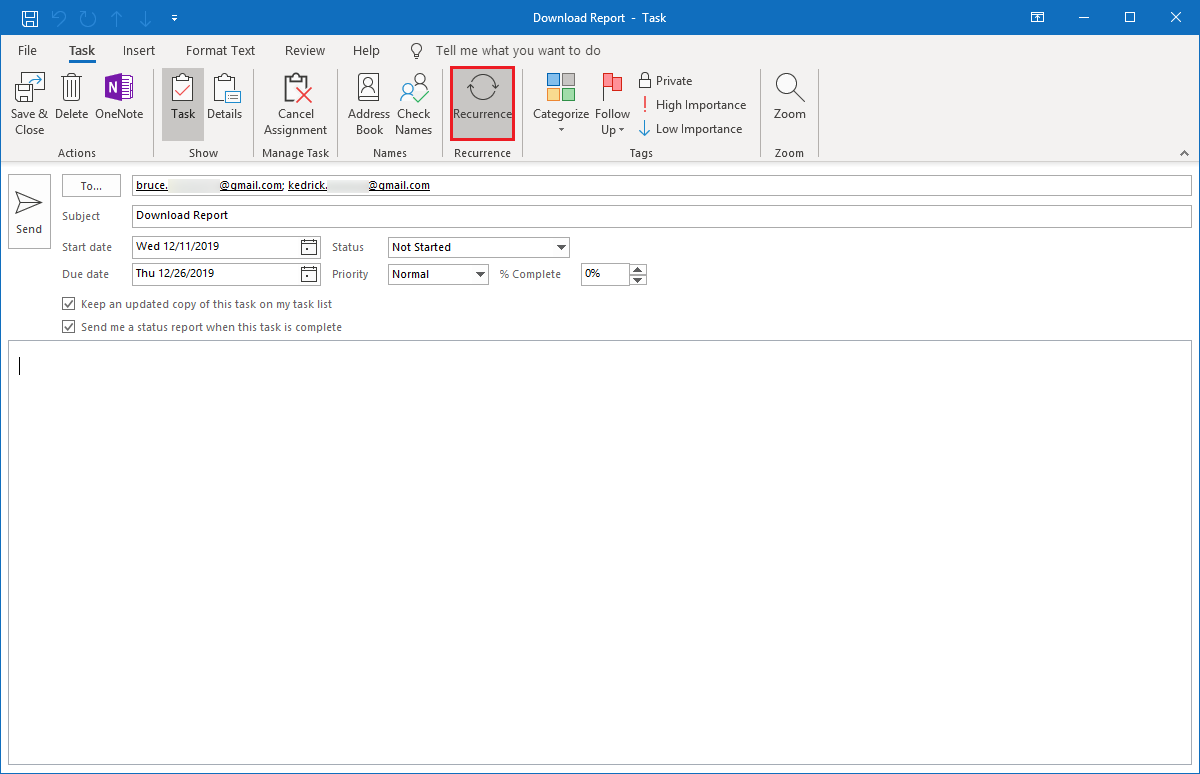Select the Task view button

click(183, 104)
